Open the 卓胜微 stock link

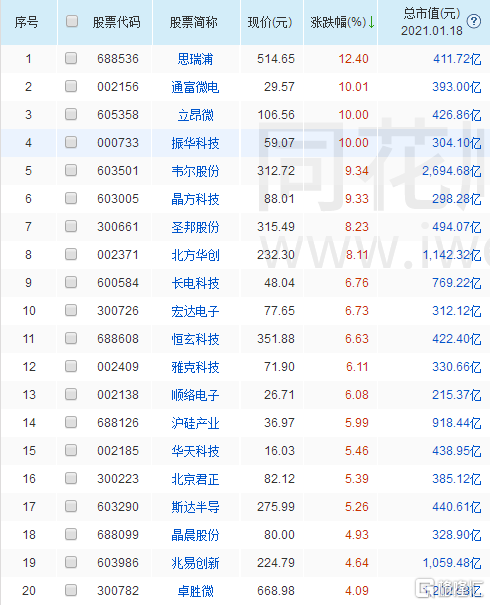[195, 591]
